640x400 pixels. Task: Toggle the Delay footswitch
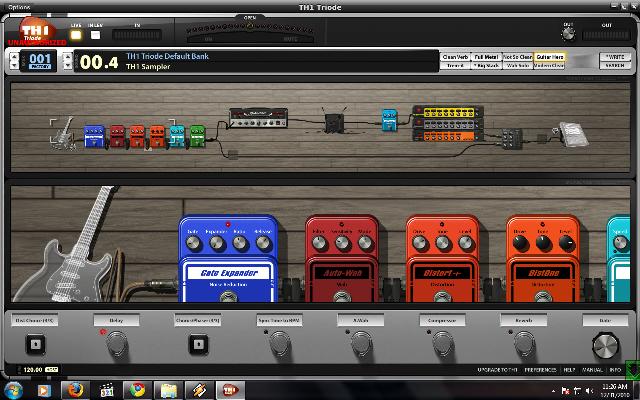117,343
